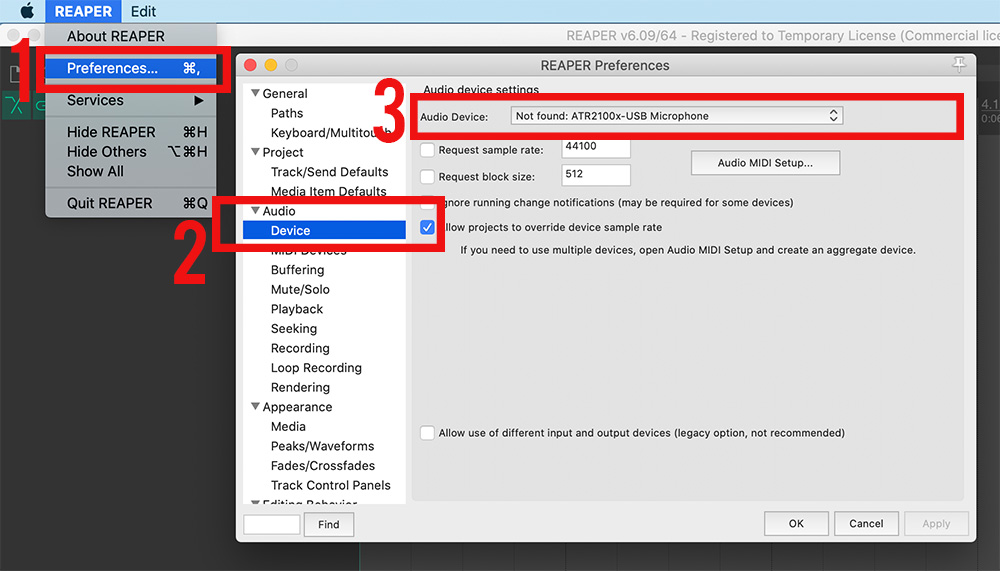Click the Find button
Viewport: 1000px width, 571px height.
(x=328, y=524)
